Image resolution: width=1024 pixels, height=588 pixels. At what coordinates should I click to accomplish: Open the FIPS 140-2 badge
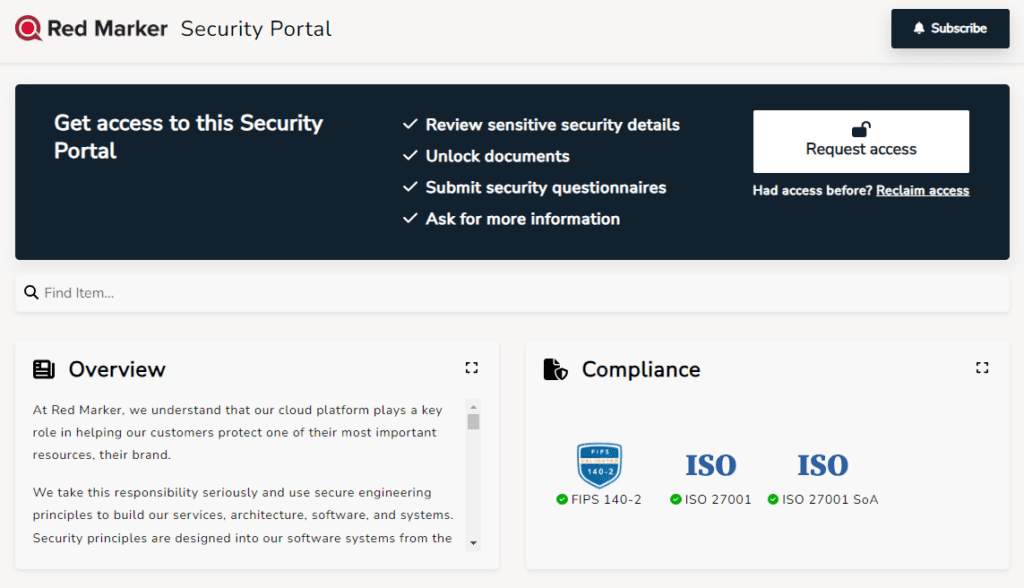[x=599, y=465]
